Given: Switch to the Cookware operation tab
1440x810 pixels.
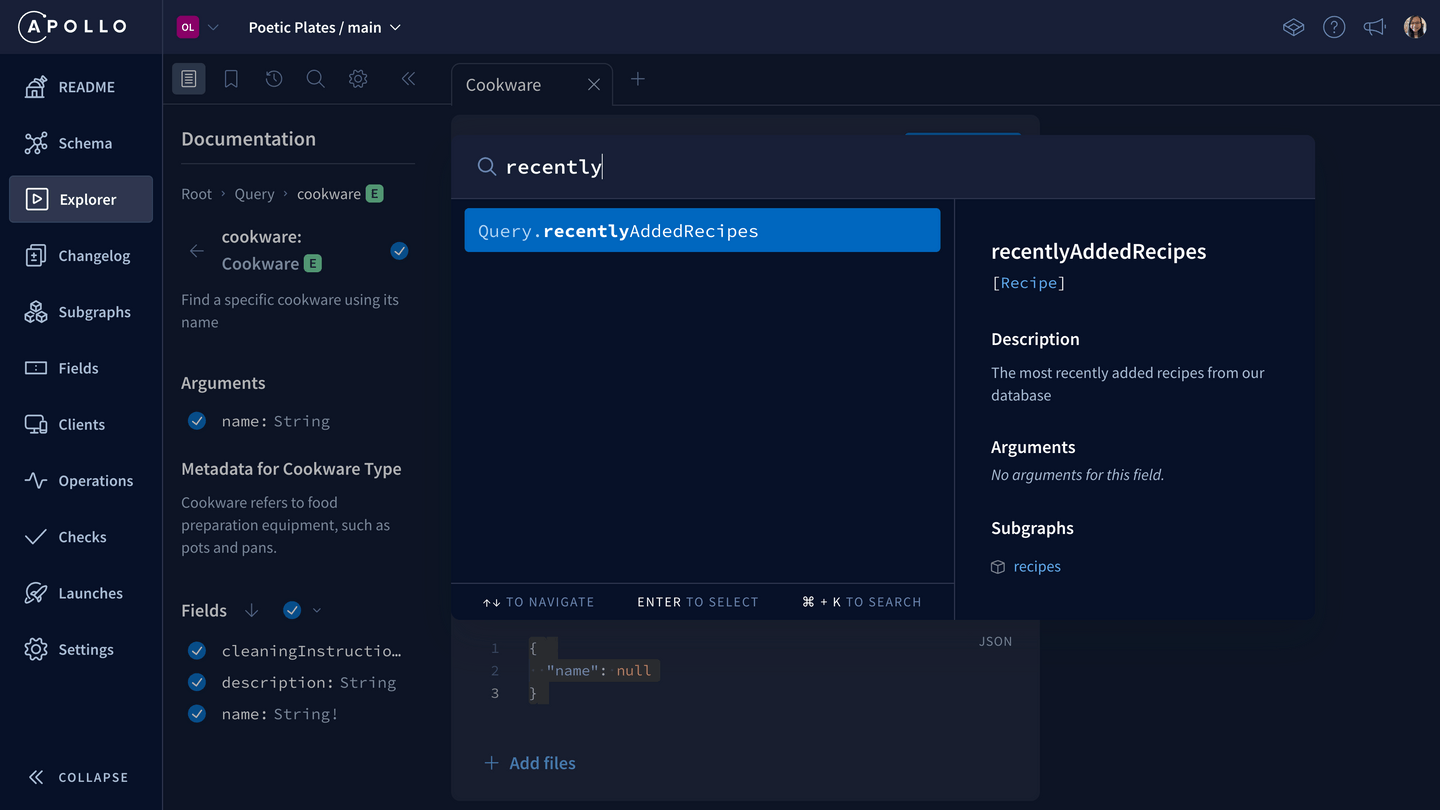Looking at the screenshot, I should (x=504, y=85).
